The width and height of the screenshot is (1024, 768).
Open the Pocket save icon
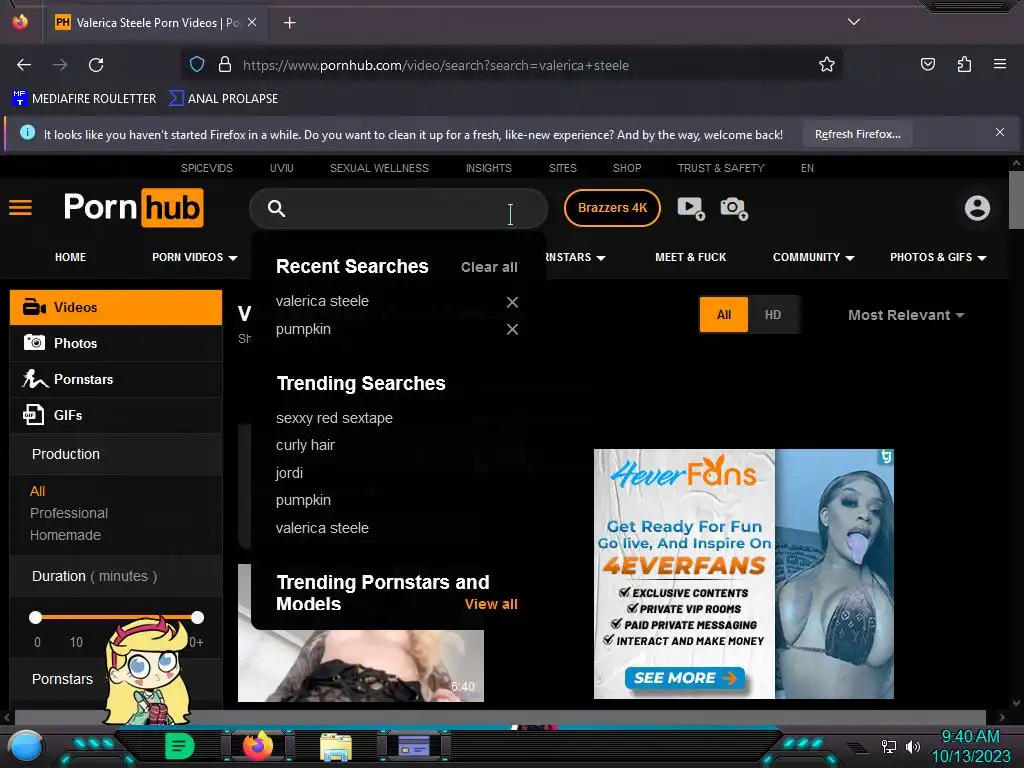click(x=927, y=64)
